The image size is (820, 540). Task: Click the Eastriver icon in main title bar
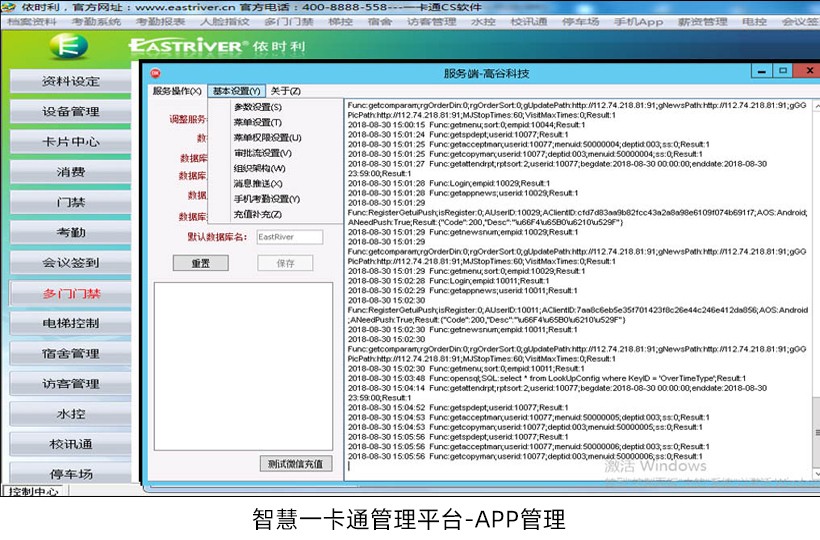click(x=9, y=7)
